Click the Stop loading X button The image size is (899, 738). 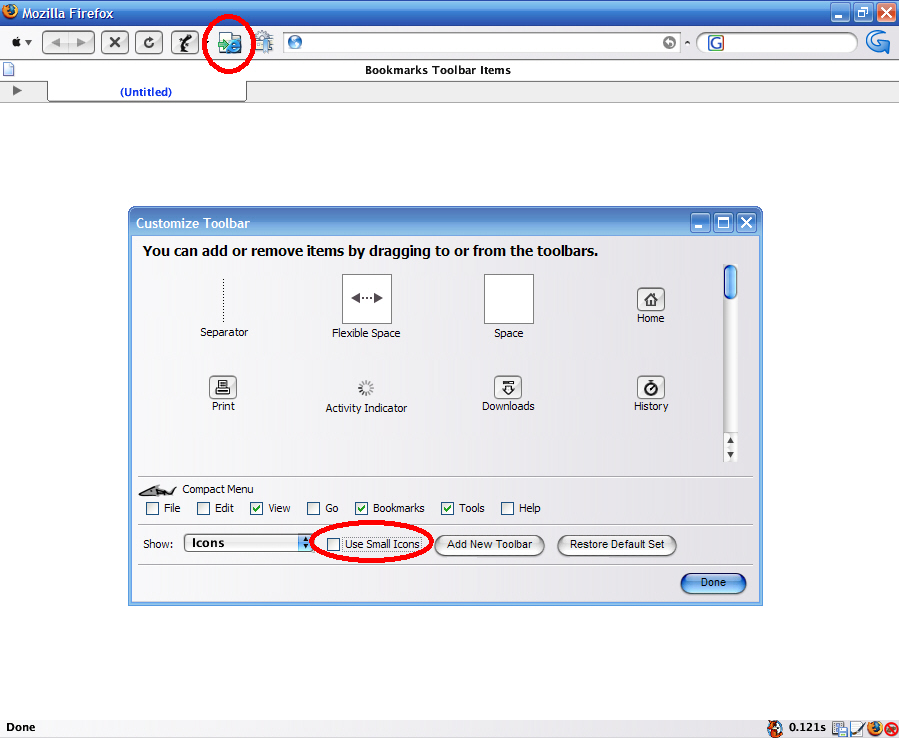[x=115, y=42]
